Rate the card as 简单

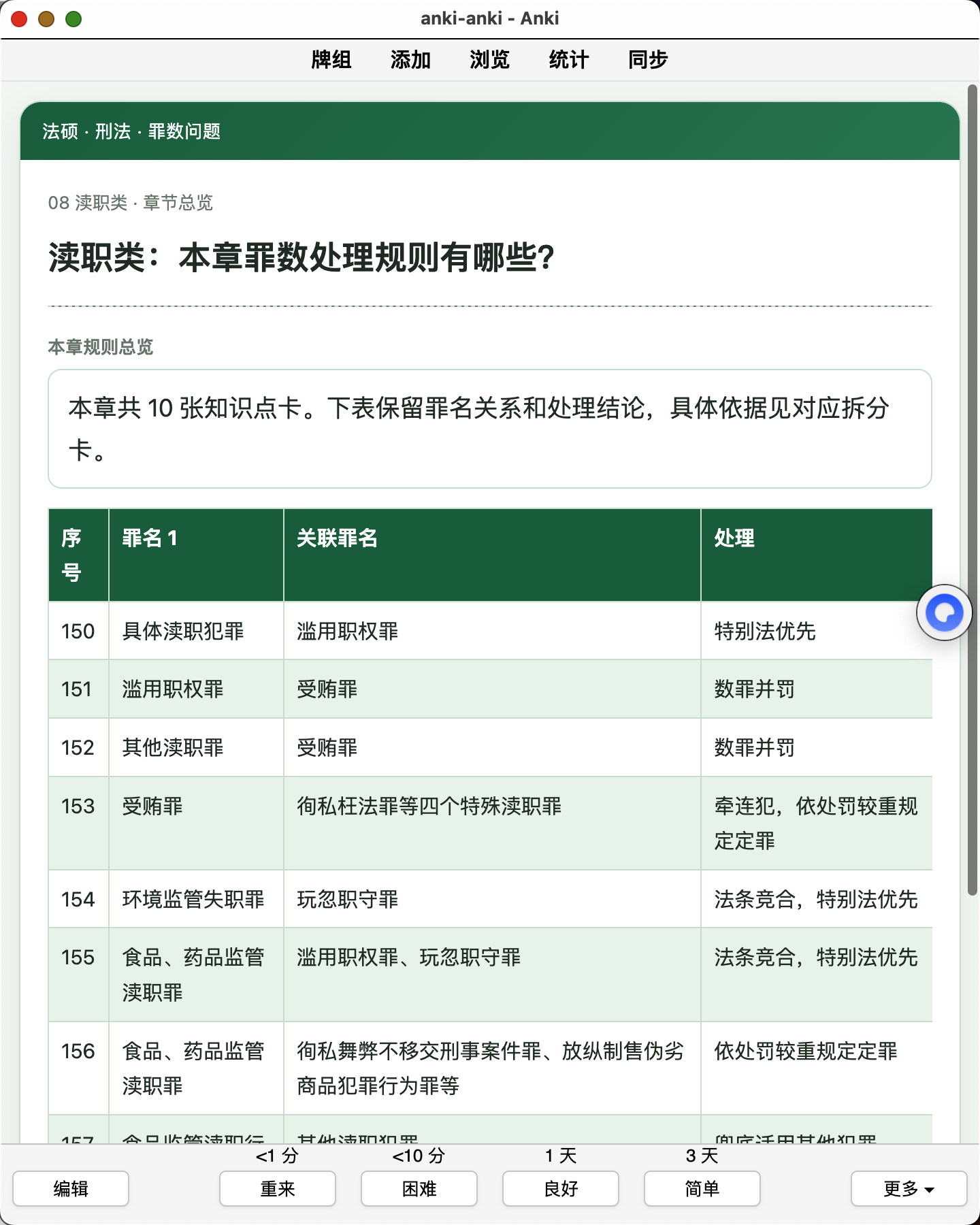pos(702,1188)
